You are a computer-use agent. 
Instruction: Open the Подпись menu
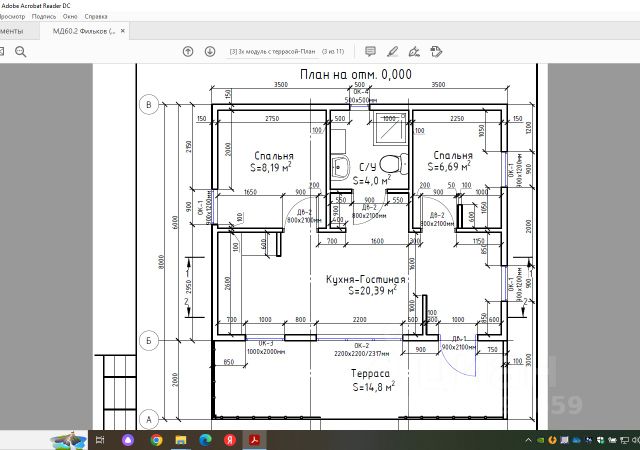[x=44, y=16]
